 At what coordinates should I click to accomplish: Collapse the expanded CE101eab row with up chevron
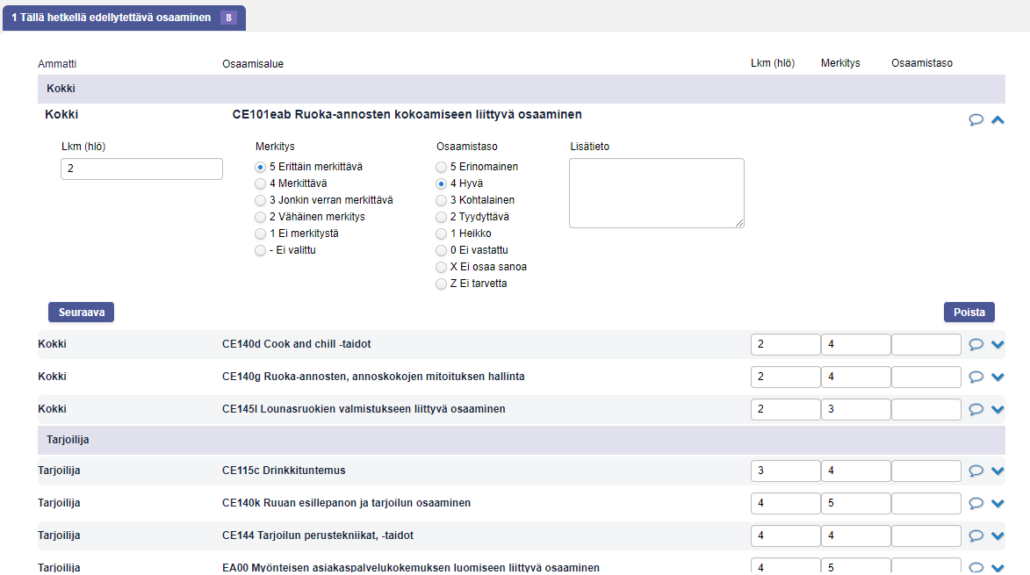click(x=997, y=120)
